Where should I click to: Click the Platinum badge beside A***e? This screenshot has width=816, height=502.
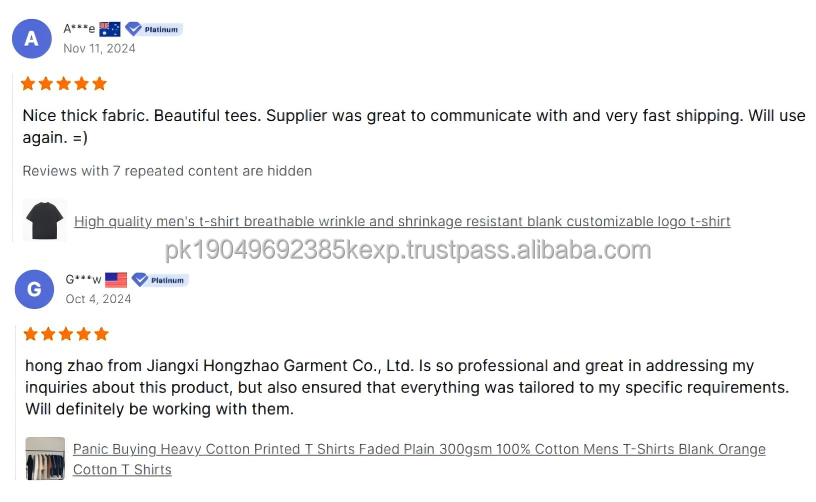click(153, 29)
